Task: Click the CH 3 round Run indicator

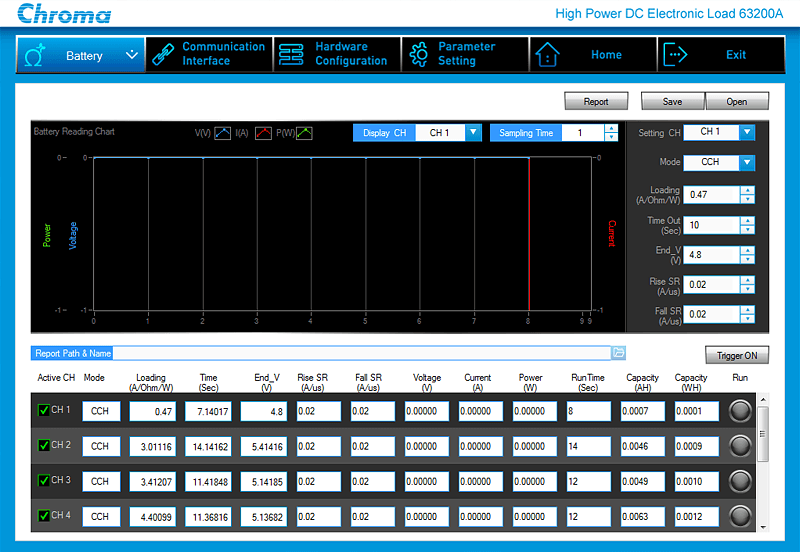Action: [x=740, y=481]
